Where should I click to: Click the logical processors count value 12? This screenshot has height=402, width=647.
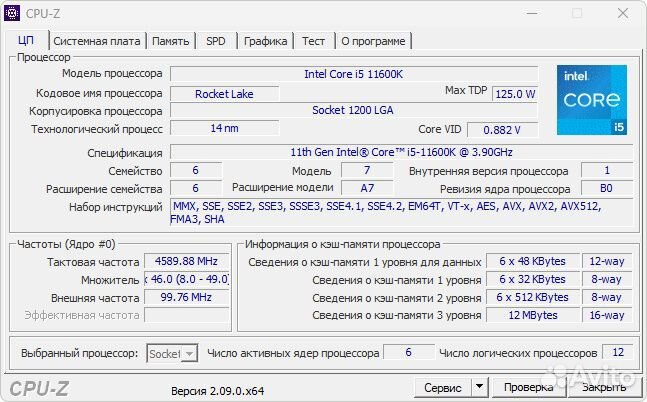click(x=618, y=352)
